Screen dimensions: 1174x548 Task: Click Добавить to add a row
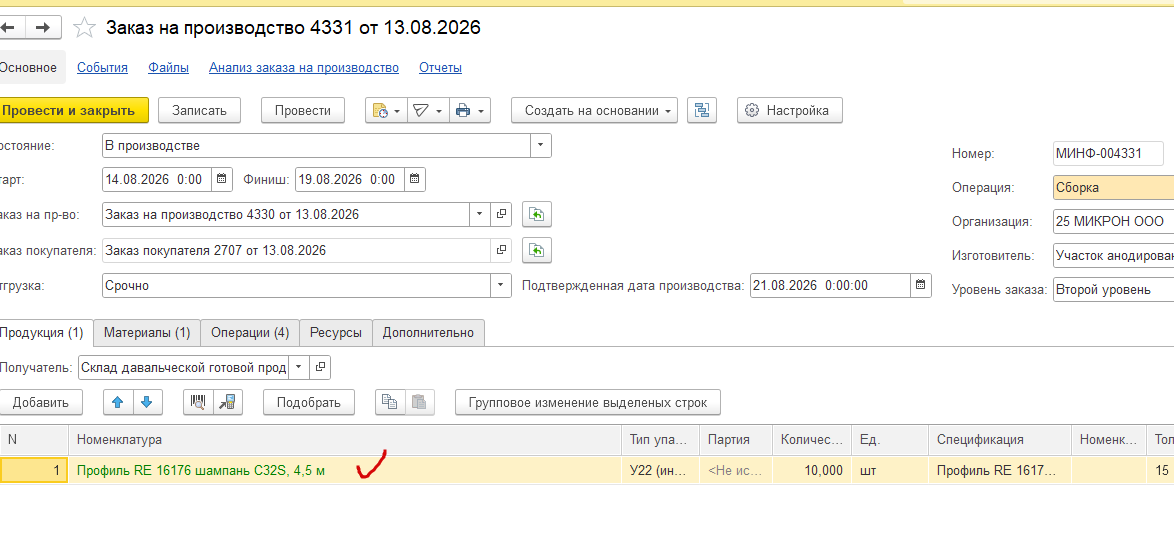tap(40, 402)
